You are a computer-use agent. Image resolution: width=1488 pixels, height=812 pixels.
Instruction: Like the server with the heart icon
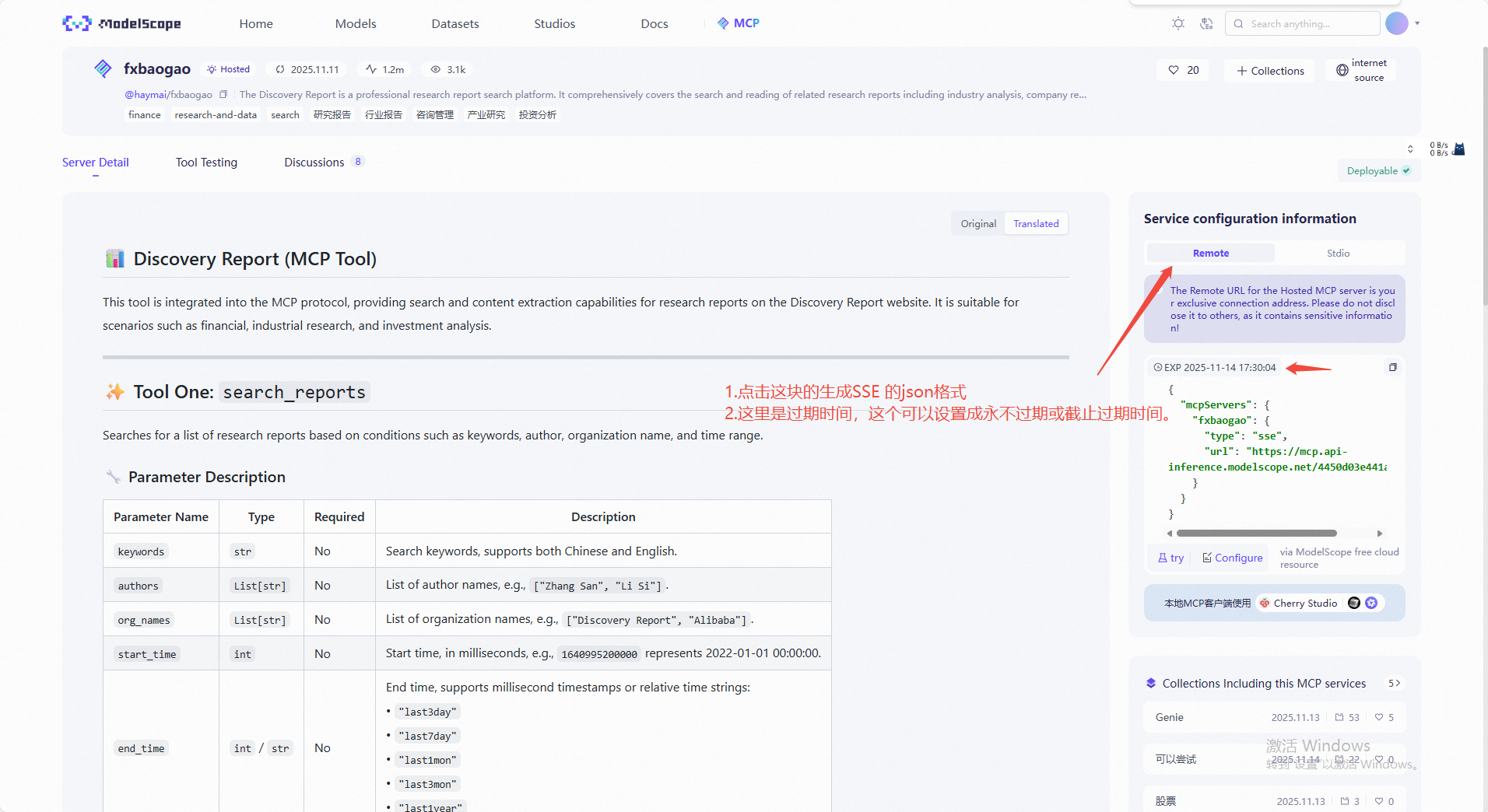pos(1174,70)
